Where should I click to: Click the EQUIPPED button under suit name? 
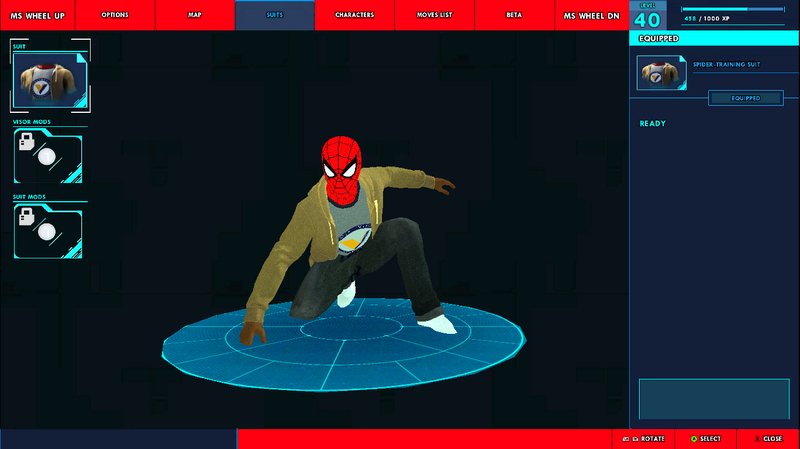click(x=745, y=98)
